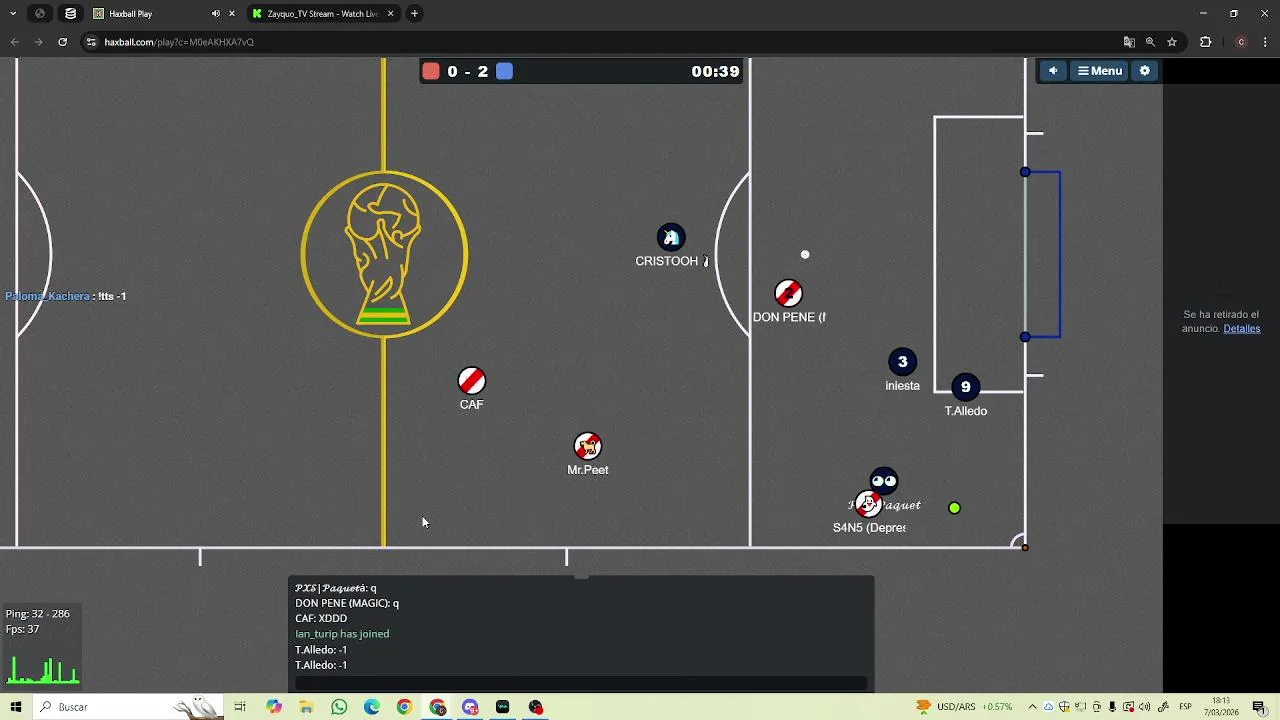The width and height of the screenshot is (1280, 720).
Task: Open Copilot from the taskbar
Action: point(273,707)
